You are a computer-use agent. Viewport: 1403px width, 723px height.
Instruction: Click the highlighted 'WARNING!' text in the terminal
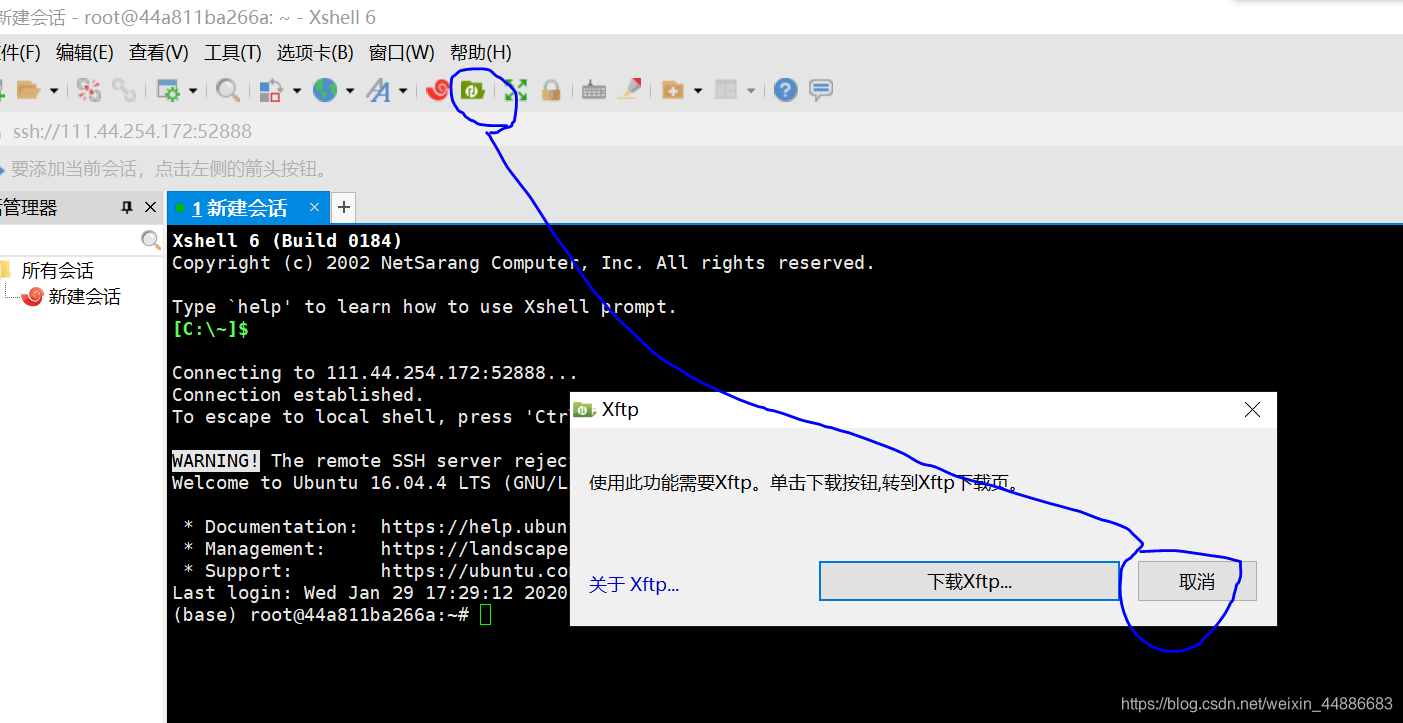click(216, 461)
